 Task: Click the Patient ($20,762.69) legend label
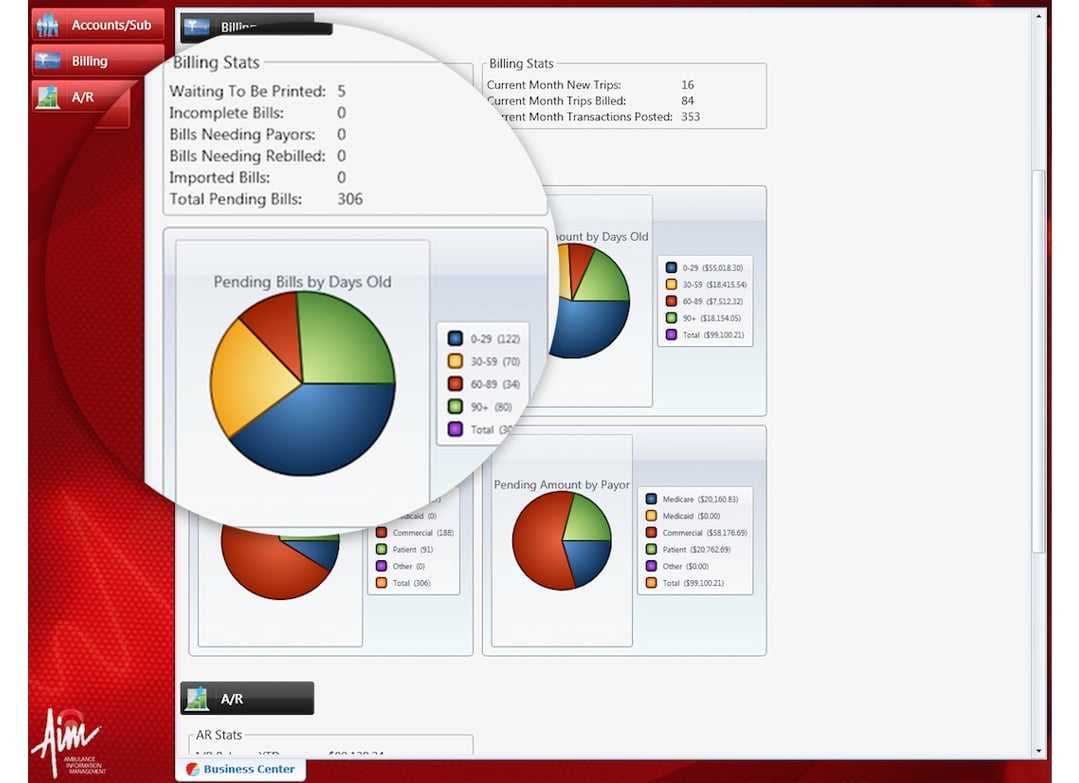[x=697, y=550]
